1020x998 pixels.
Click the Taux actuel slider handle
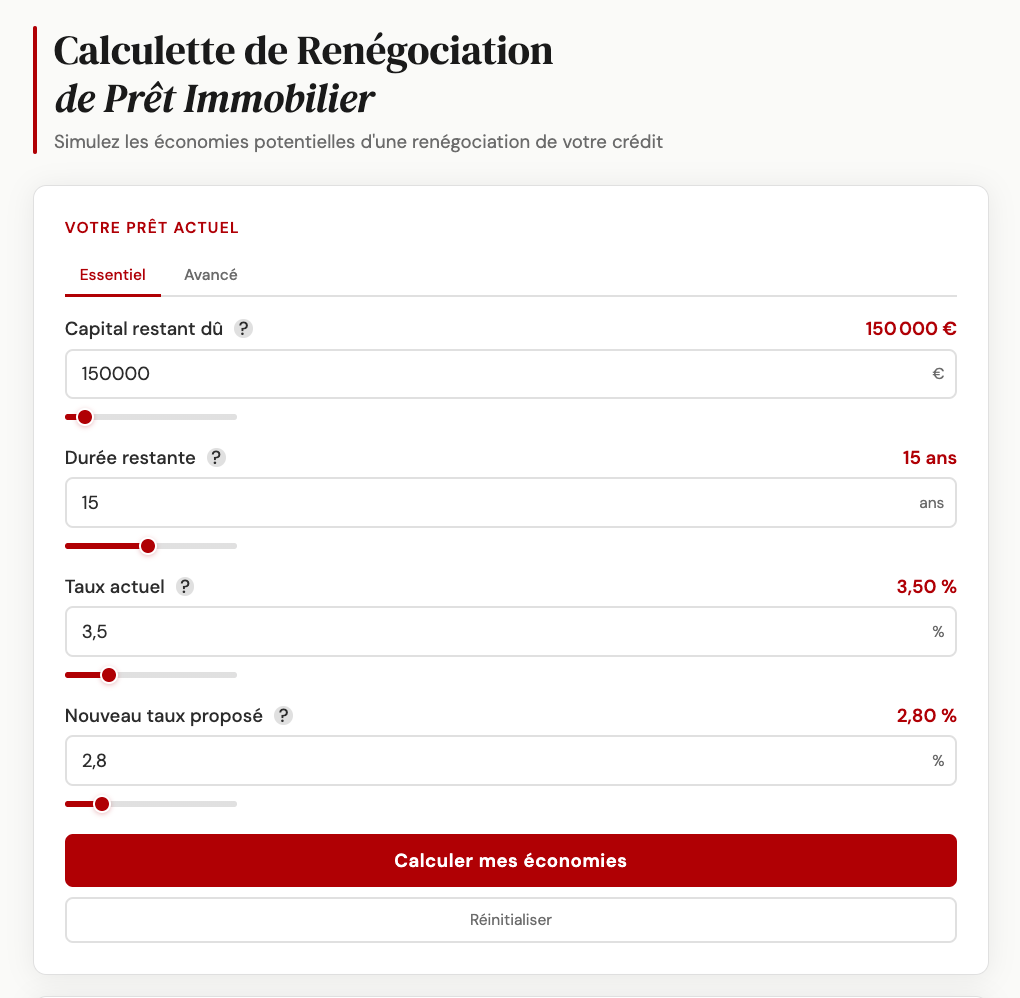click(108, 675)
